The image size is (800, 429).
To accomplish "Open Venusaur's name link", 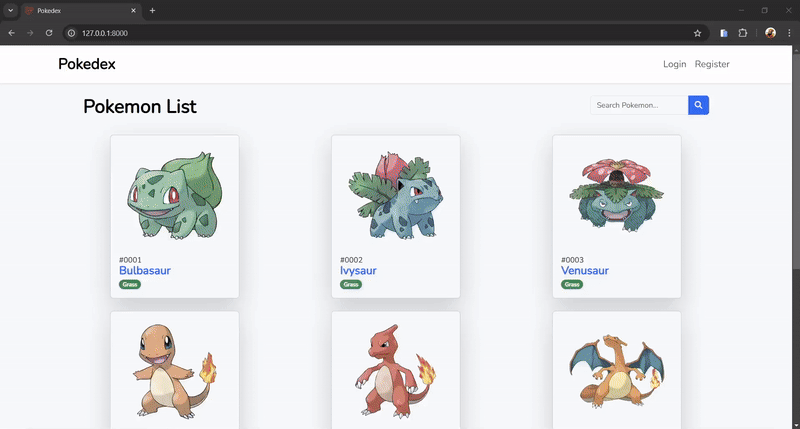I will click(585, 271).
